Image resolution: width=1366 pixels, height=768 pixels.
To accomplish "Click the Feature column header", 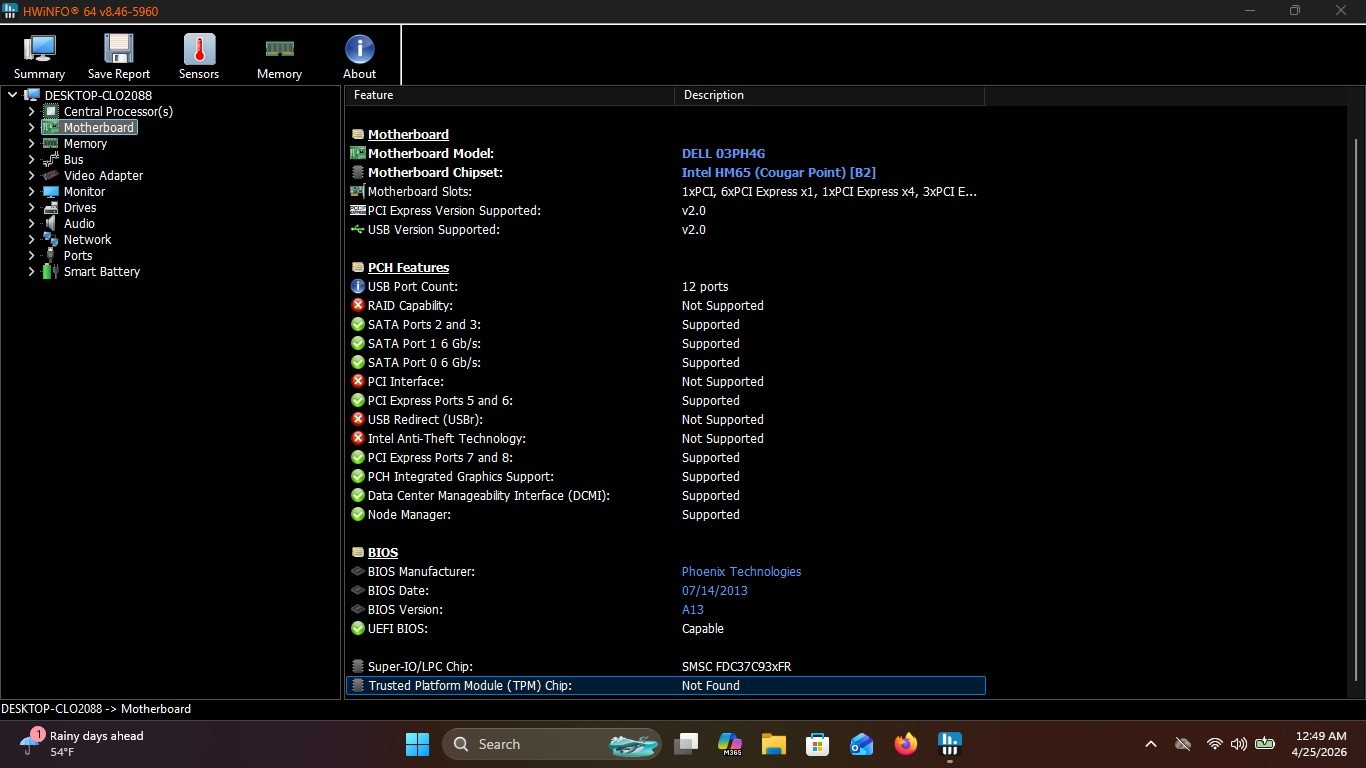I will [x=510, y=95].
